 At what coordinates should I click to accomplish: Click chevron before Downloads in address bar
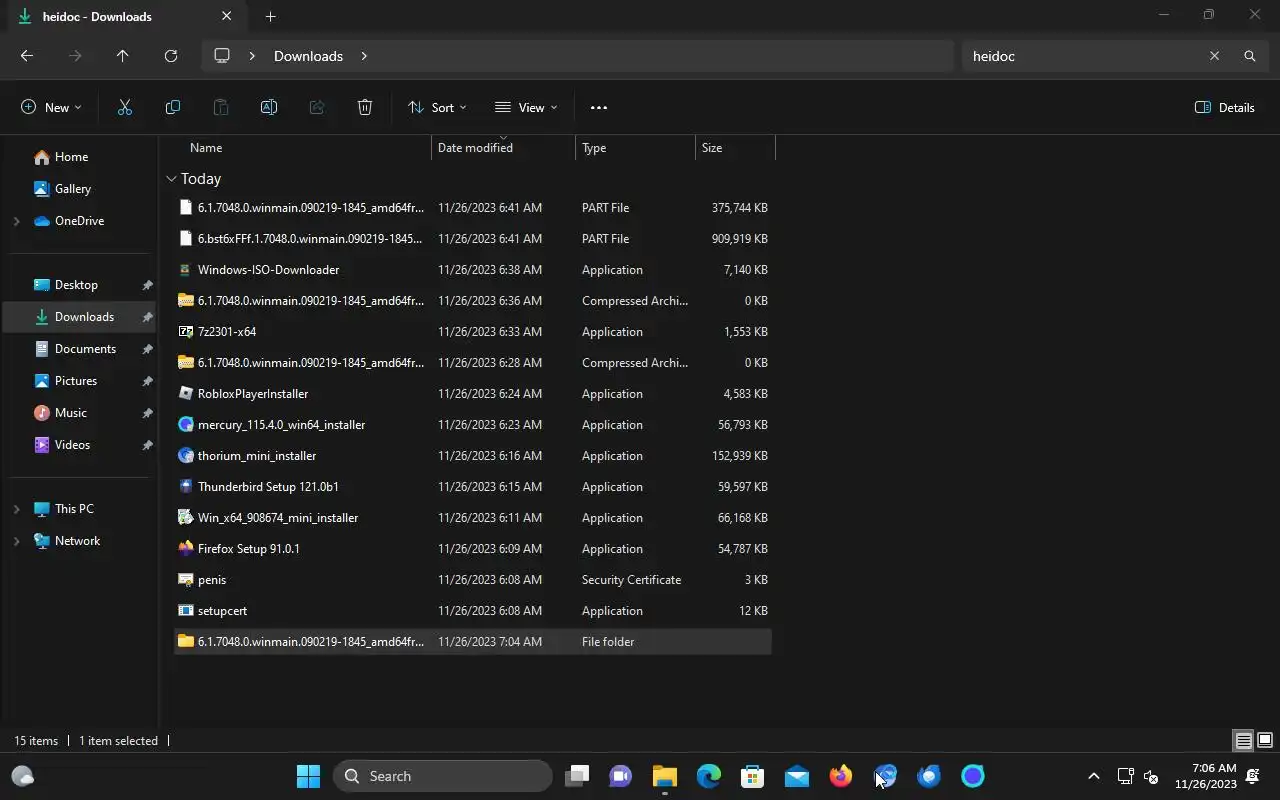coord(252,56)
